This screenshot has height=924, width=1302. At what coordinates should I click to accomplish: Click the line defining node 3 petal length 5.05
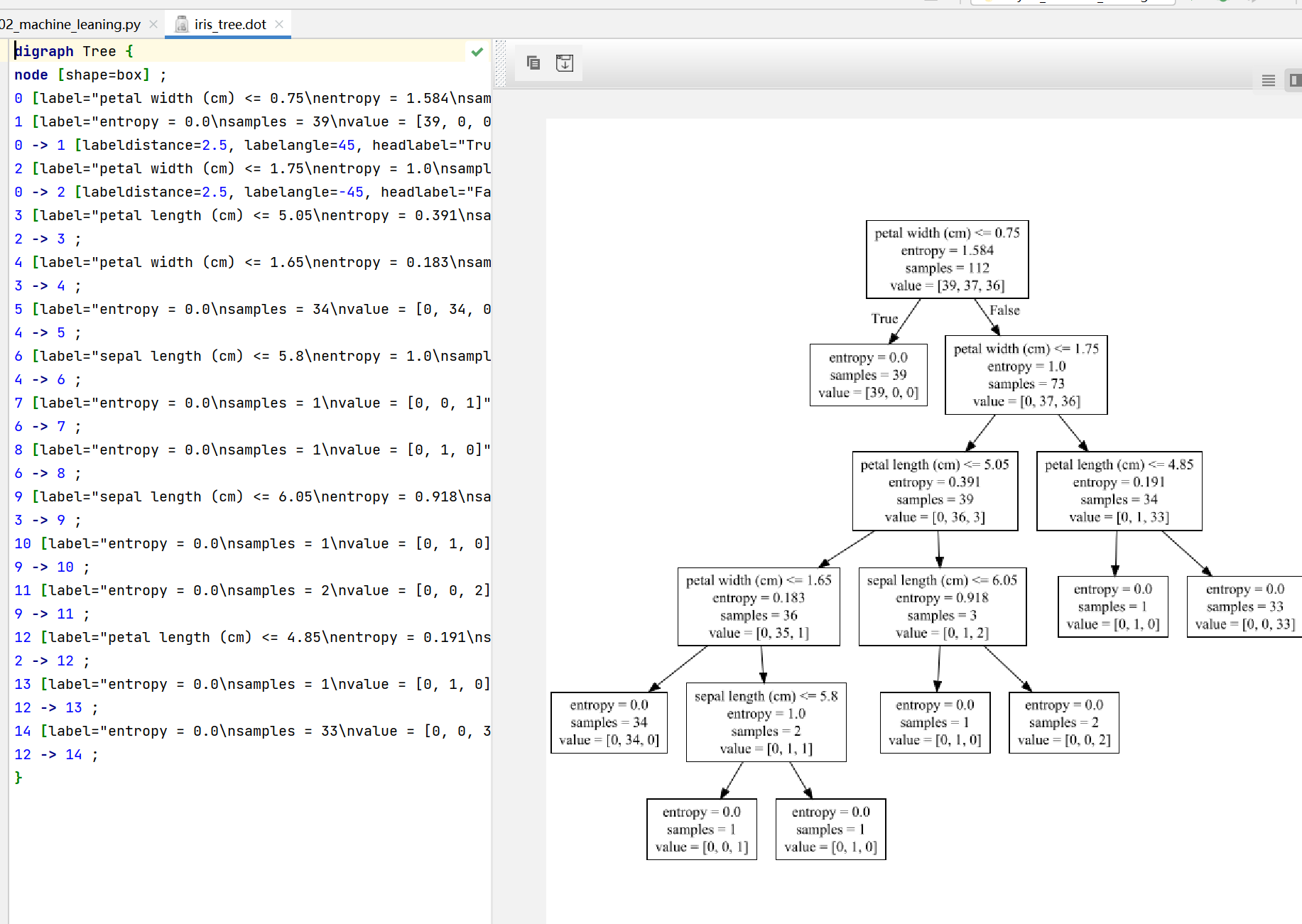point(253,215)
